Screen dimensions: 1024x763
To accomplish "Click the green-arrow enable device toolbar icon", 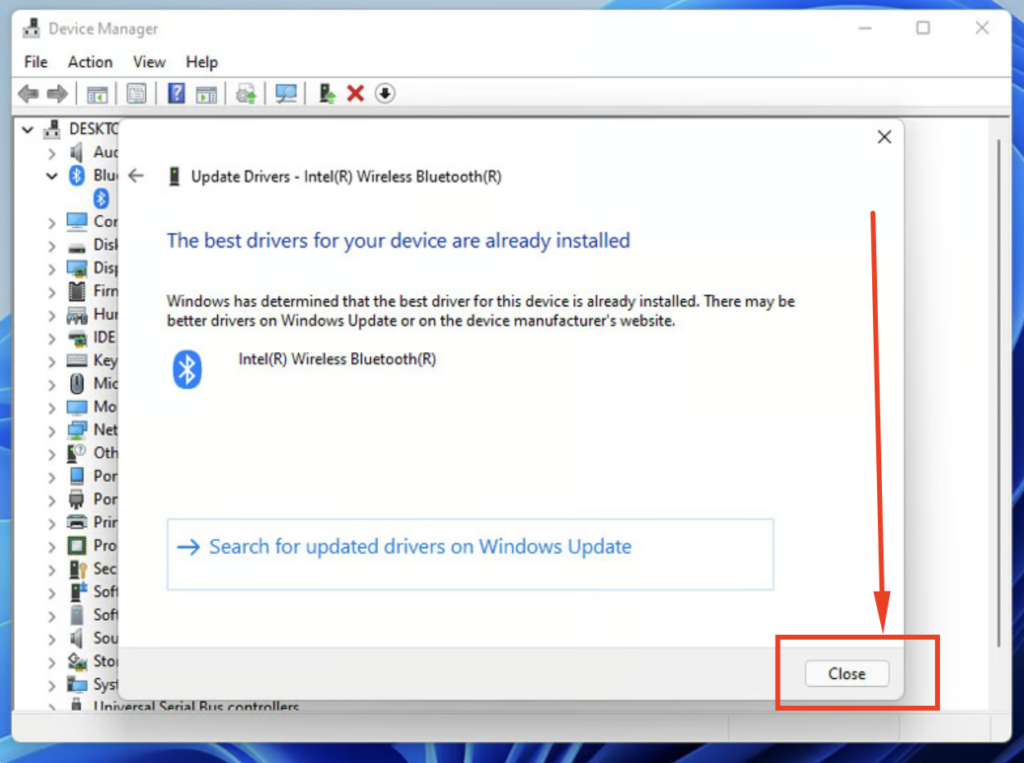I will click(326, 94).
